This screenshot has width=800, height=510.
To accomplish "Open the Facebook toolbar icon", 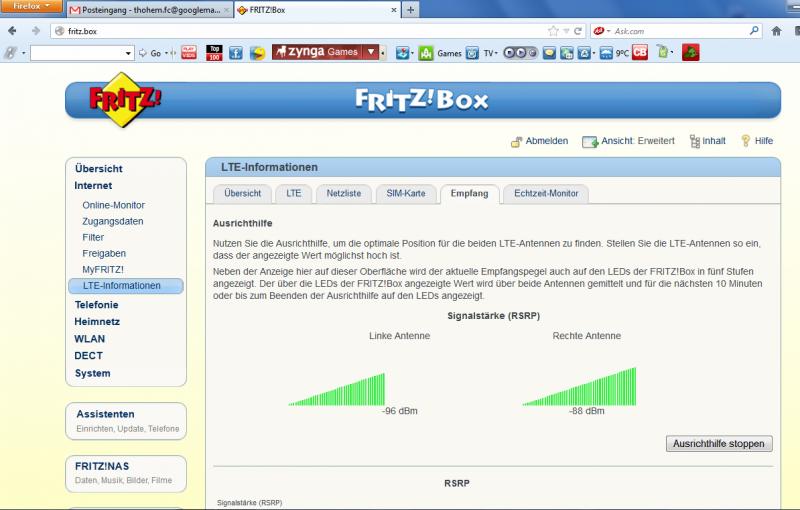I will click(x=236, y=53).
